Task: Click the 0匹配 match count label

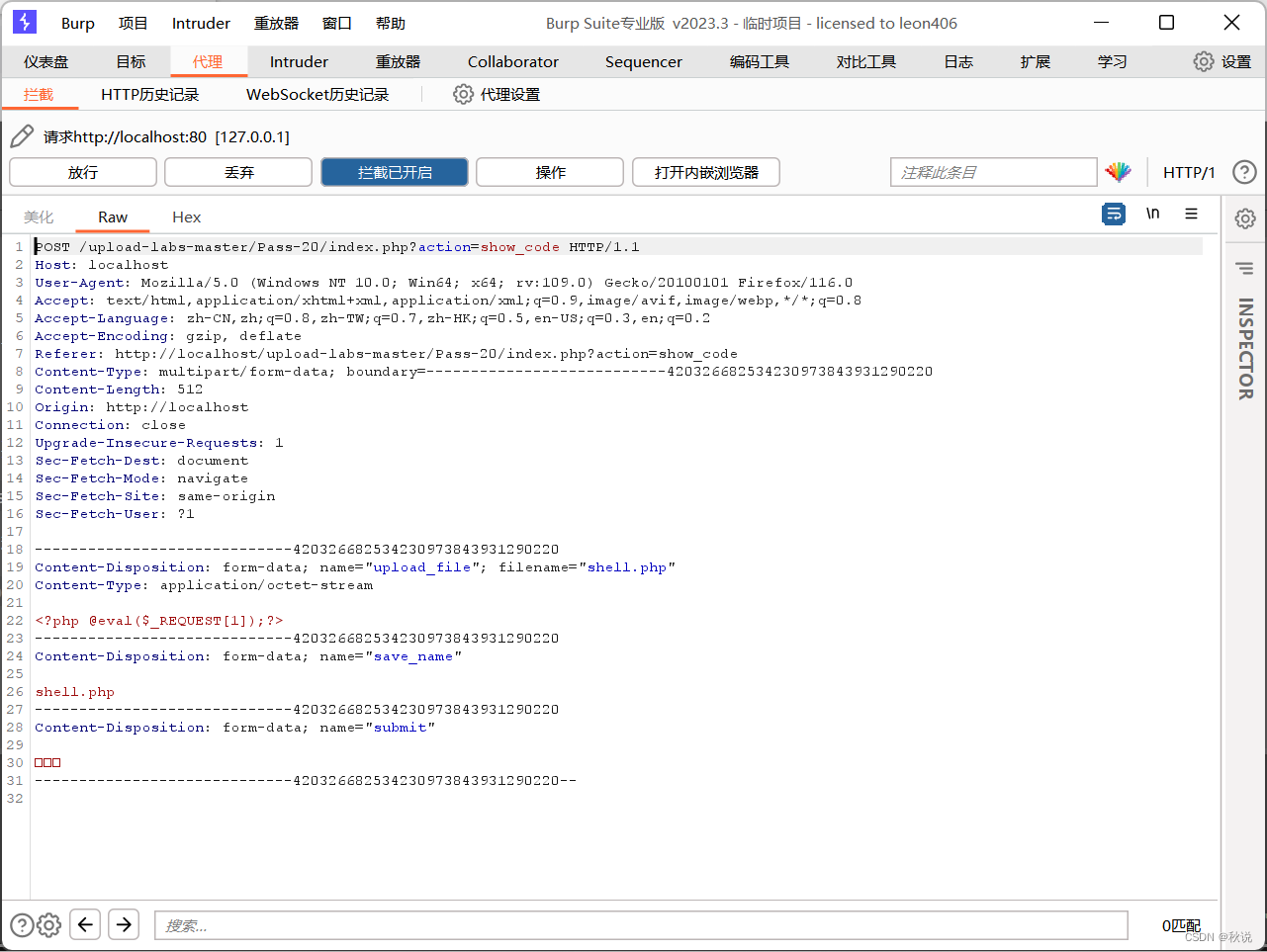Action: tap(1181, 925)
